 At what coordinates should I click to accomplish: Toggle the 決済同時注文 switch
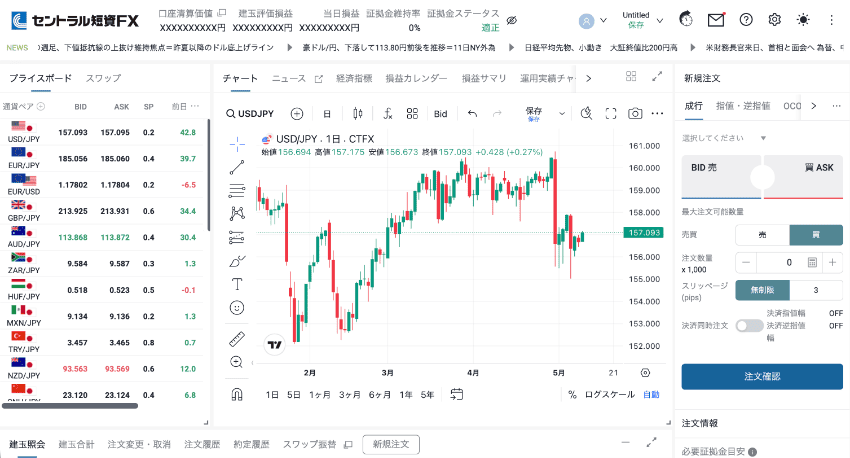point(749,326)
